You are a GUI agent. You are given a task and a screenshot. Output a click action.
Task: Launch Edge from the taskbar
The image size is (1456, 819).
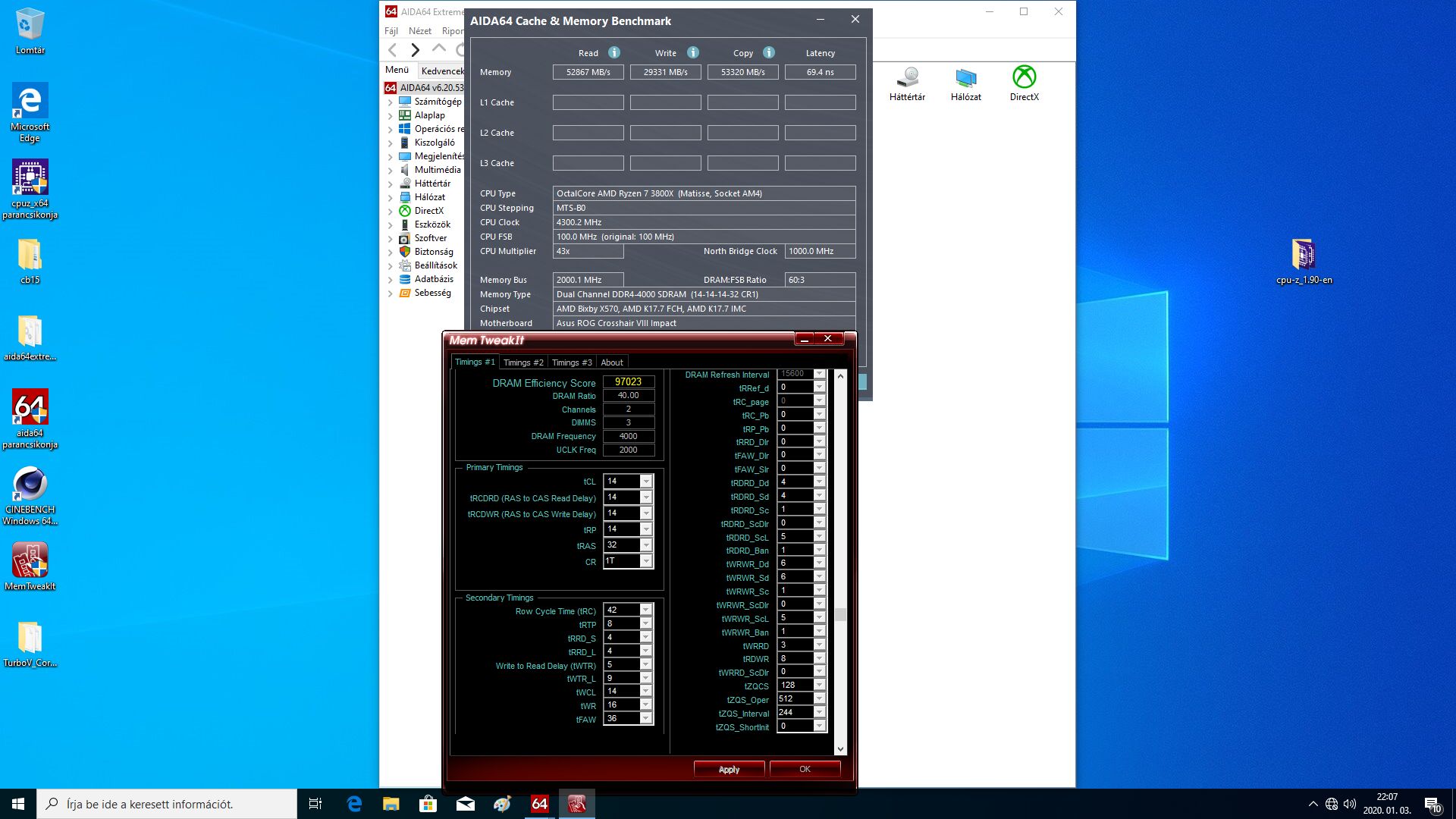coord(354,804)
